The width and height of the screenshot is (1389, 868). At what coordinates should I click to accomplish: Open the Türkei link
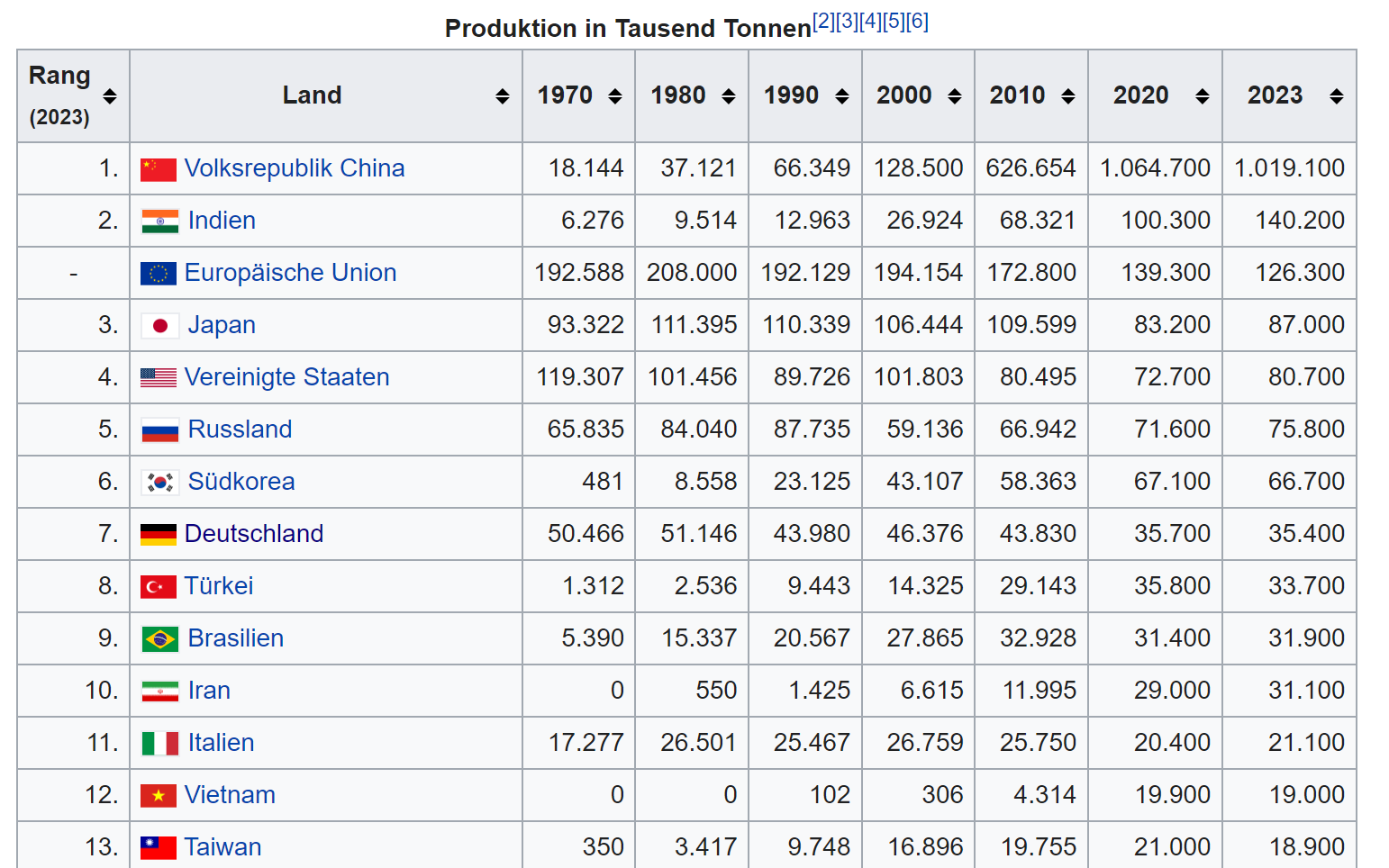coord(219,586)
